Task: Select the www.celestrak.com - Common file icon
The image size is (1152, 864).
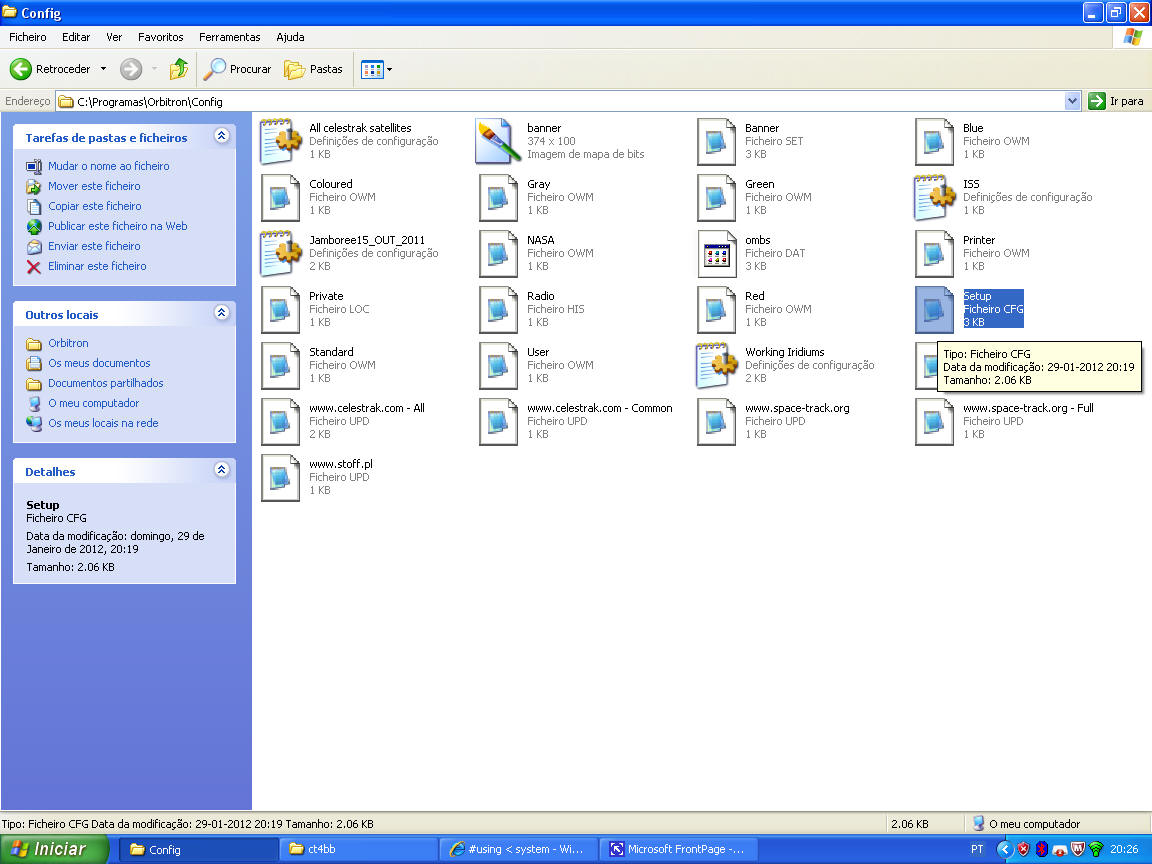Action: point(498,420)
